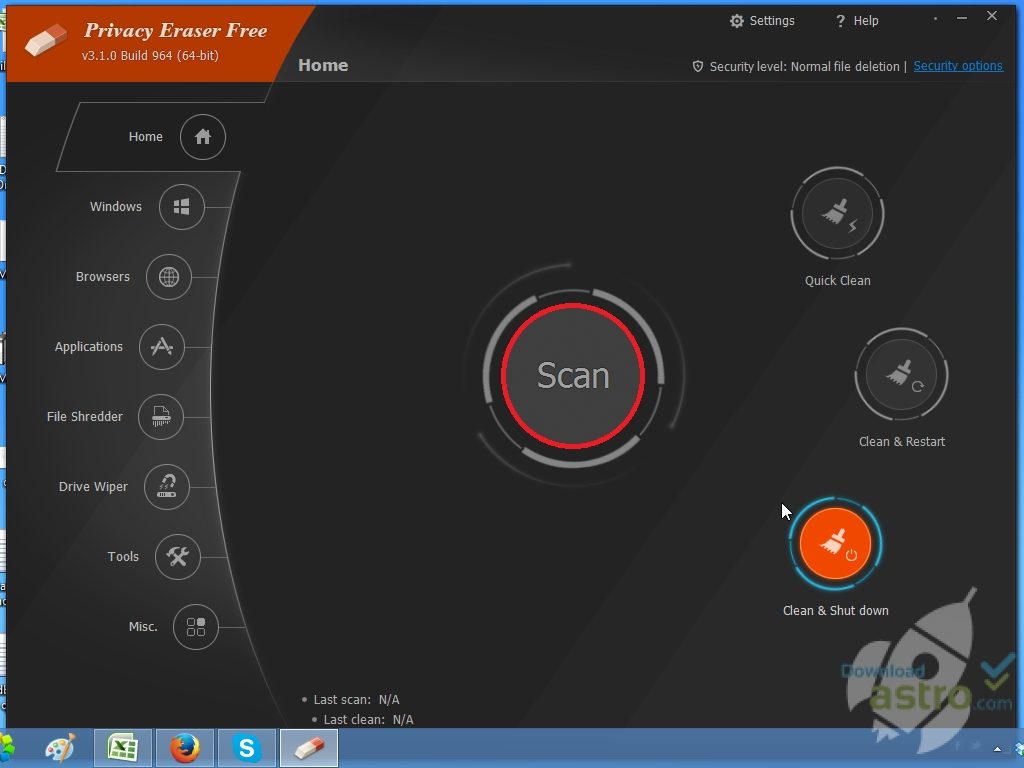Select Privacy Eraser in the taskbar
This screenshot has height=768, width=1024.
point(309,748)
